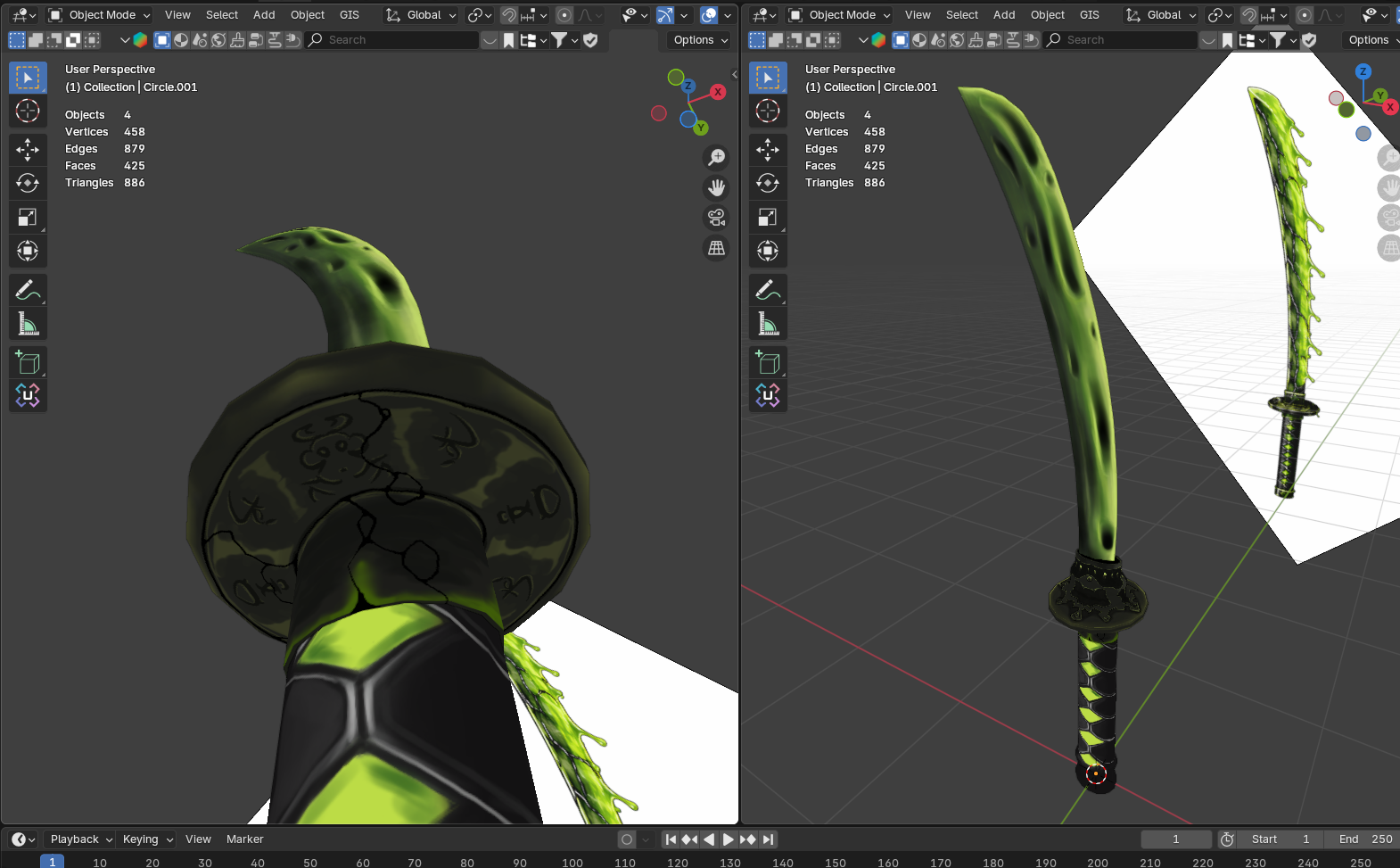Activate the Rotate tool in left viewport
Screen dimensions: 1400x868
coord(28,183)
